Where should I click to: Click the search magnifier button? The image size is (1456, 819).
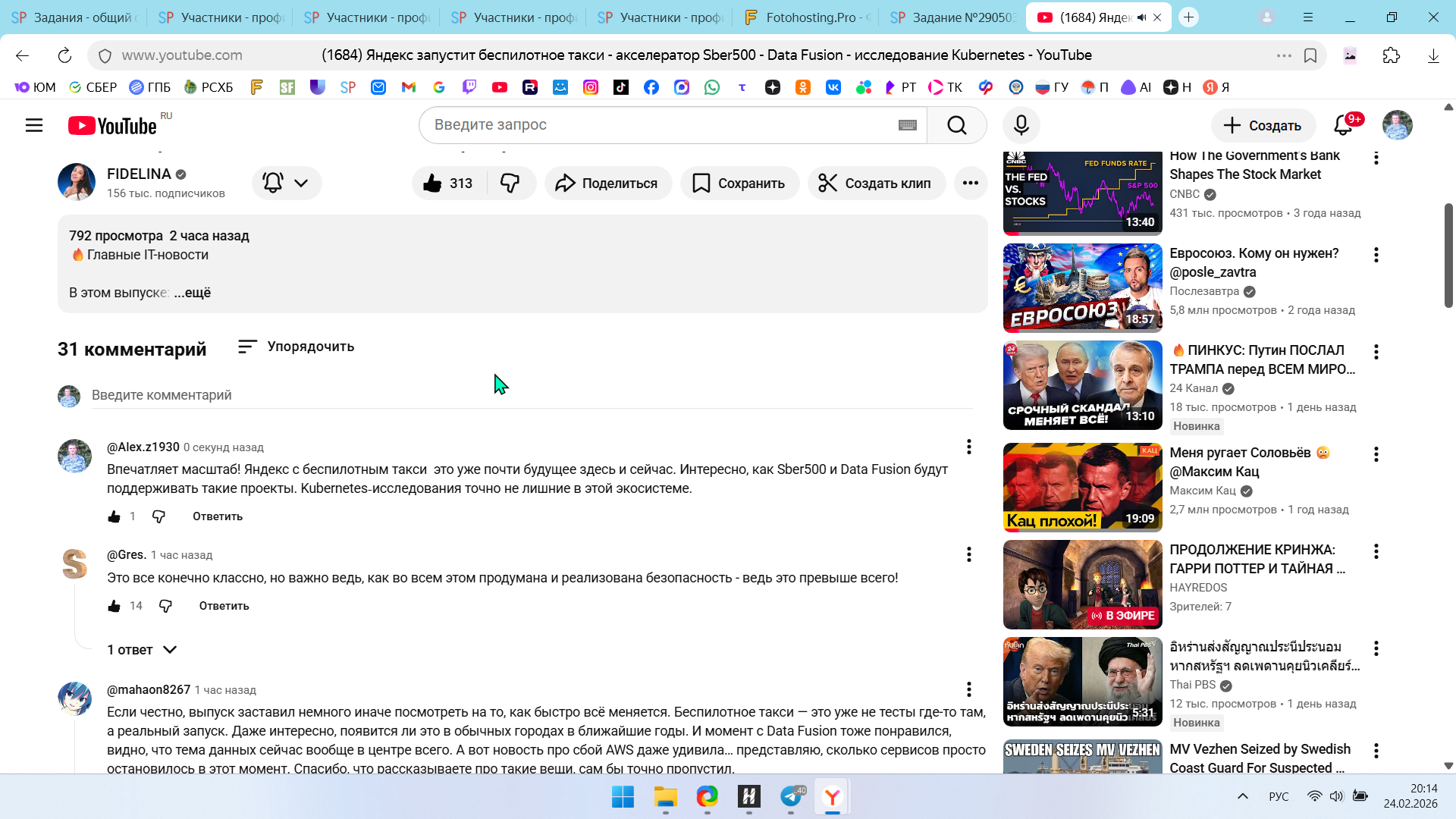pyautogui.click(x=956, y=125)
